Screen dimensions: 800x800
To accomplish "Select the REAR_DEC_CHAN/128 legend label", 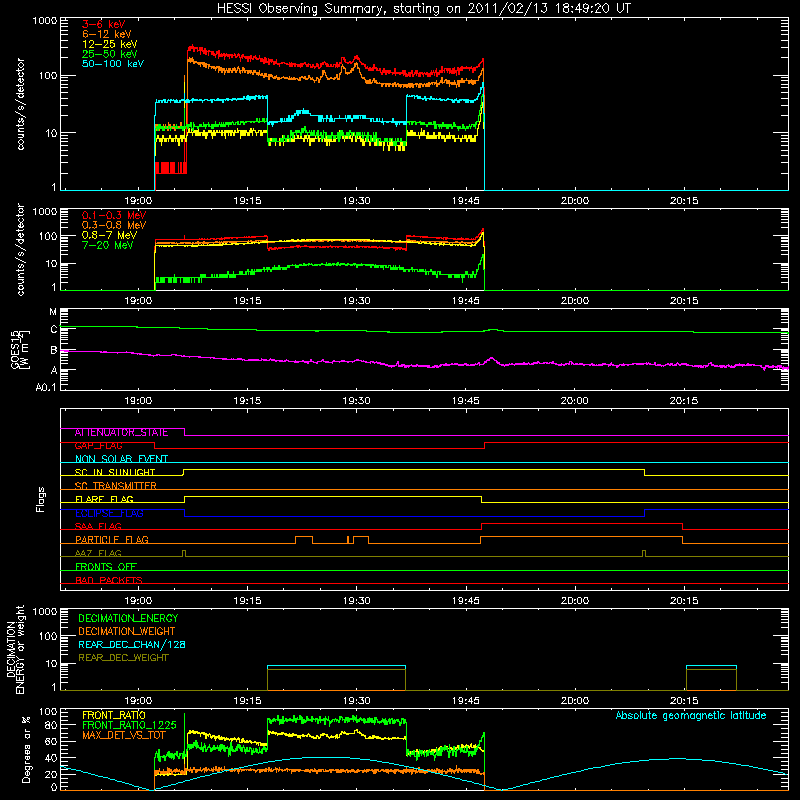I will 132,645.
